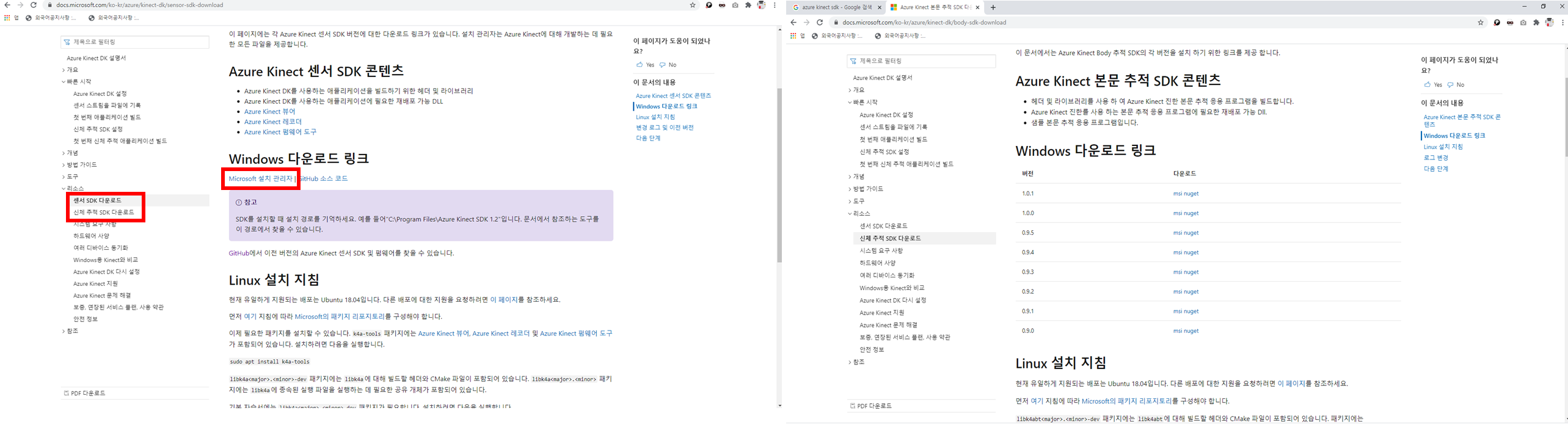This screenshot has width=1568, height=424.
Task: Open Microsoft 설치 관리자 download link
Action: coord(261,179)
